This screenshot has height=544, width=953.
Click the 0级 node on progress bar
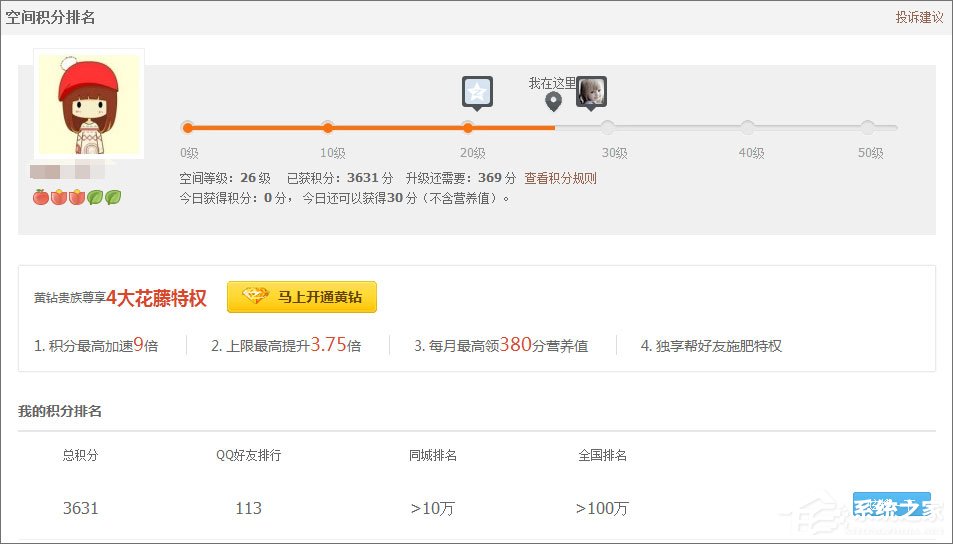point(187,127)
